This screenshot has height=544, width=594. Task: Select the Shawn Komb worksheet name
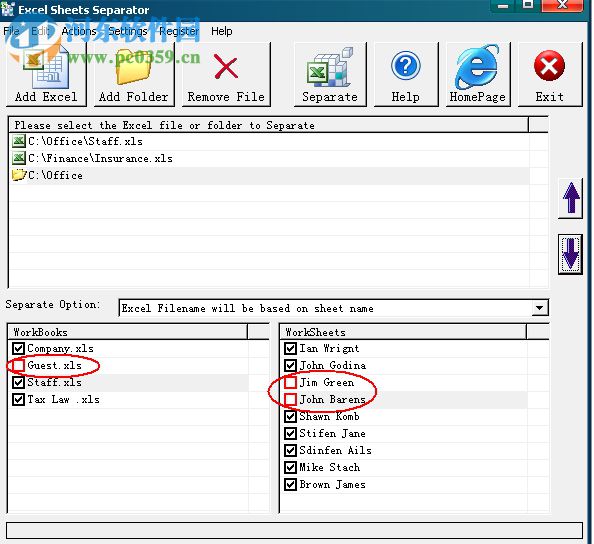click(329, 417)
